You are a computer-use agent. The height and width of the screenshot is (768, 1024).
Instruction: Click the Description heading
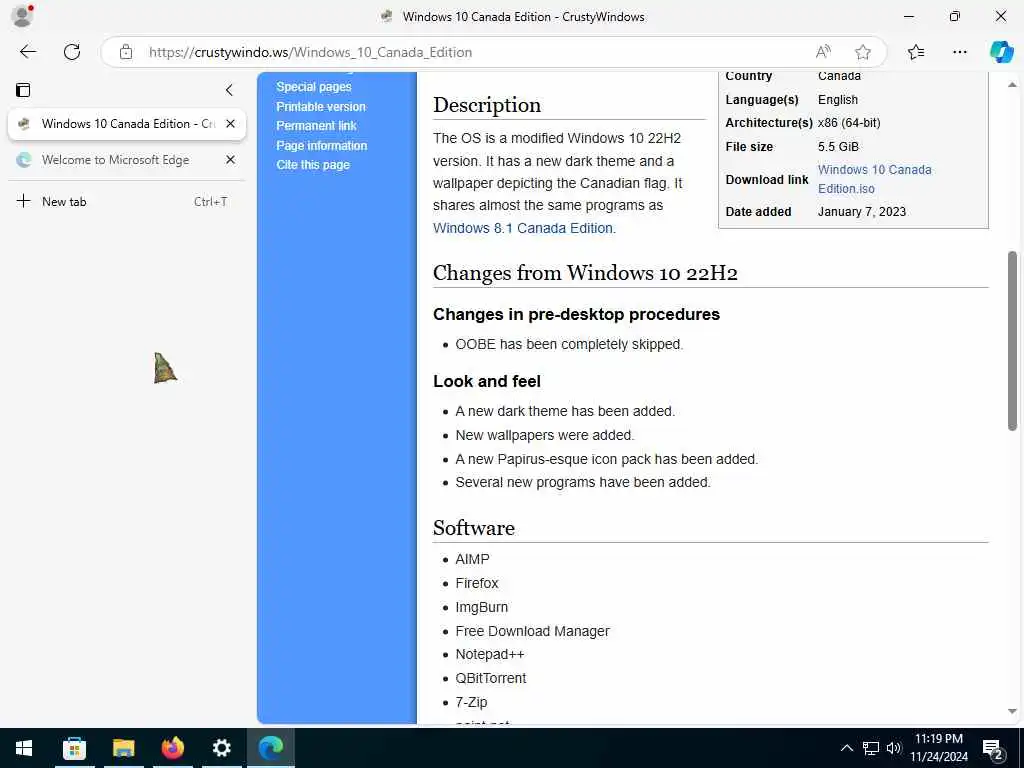pyautogui.click(x=487, y=104)
